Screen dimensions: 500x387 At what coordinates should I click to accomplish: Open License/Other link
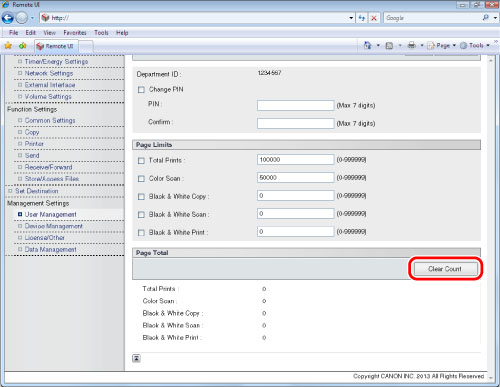click(44, 238)
